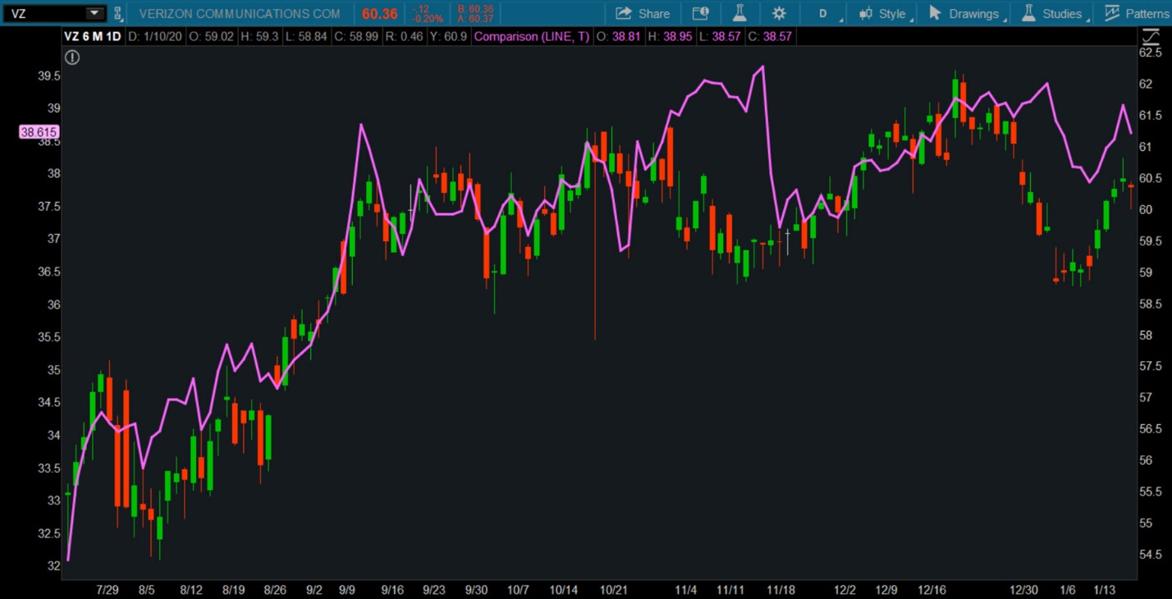The image size is (1172, 599).
Task: Click the flask icon next to Share
Action: click(740, 13)
